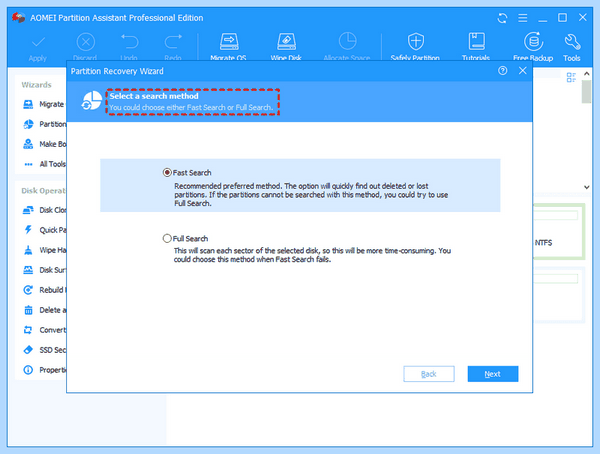Click the Next button

point(493,374)
